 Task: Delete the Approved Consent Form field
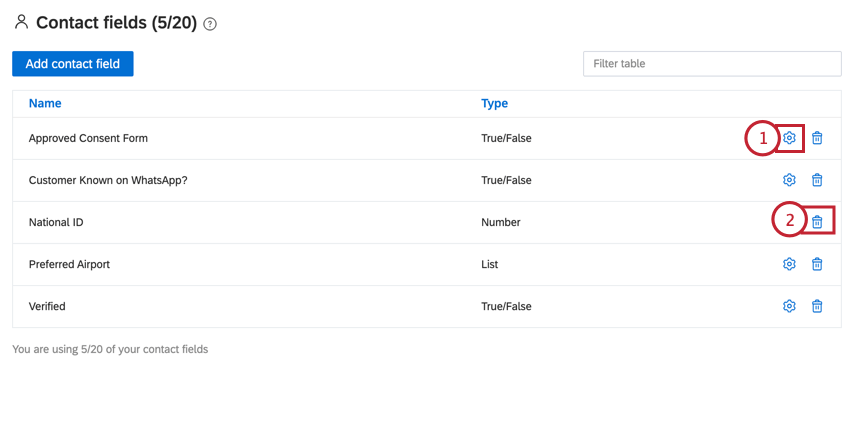pyautogui.click(x=817, y=138)
